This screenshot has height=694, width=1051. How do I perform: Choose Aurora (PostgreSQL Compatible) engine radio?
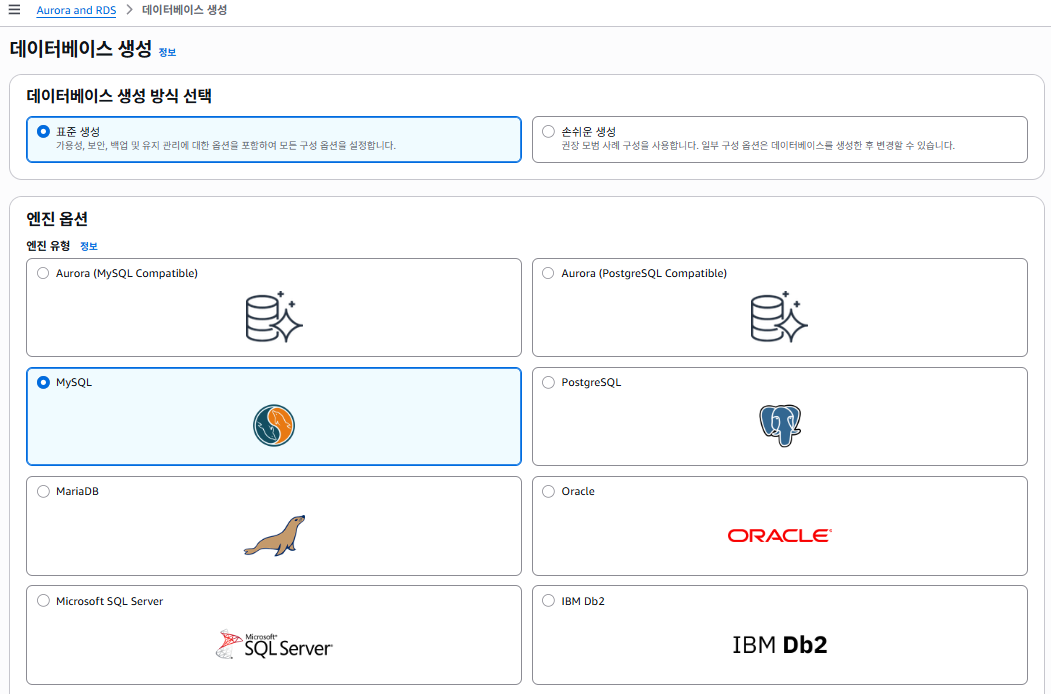548,273
